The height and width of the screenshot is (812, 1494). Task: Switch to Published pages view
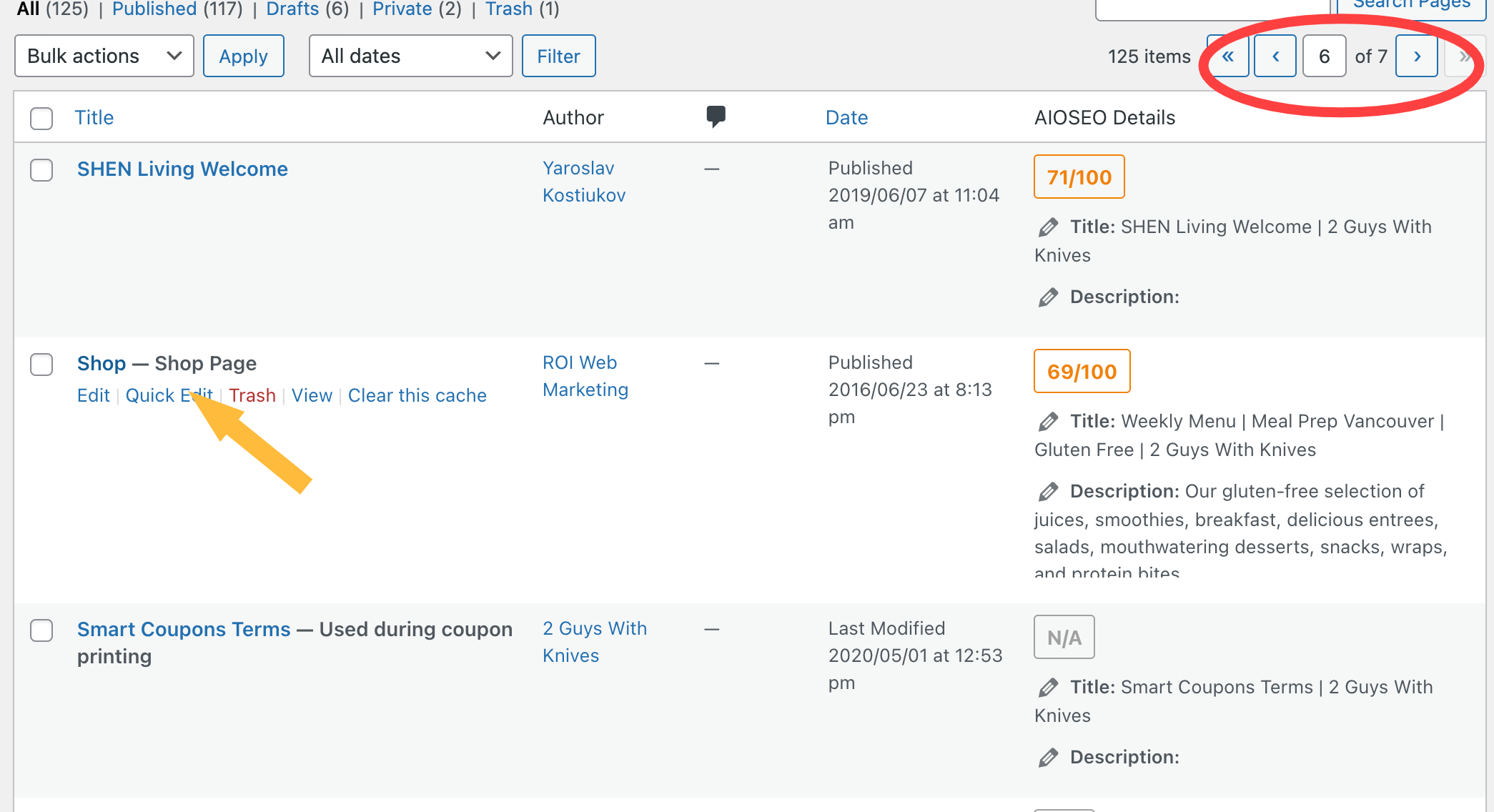pos(154,9)
